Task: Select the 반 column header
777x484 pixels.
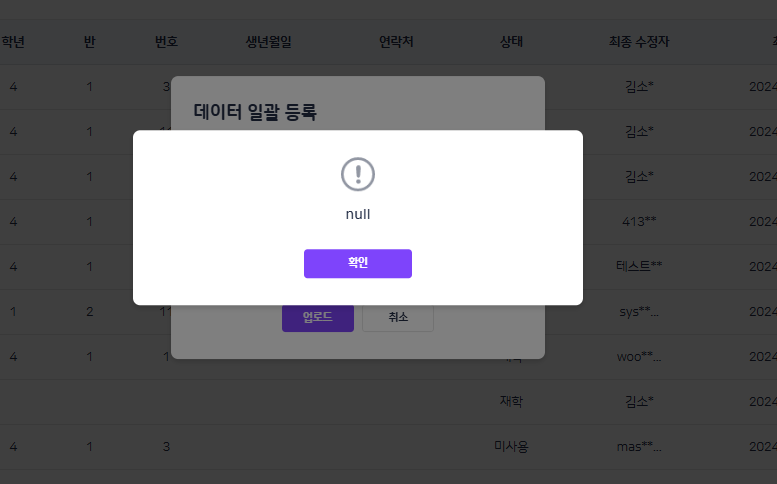Action: tap(90, 42)
